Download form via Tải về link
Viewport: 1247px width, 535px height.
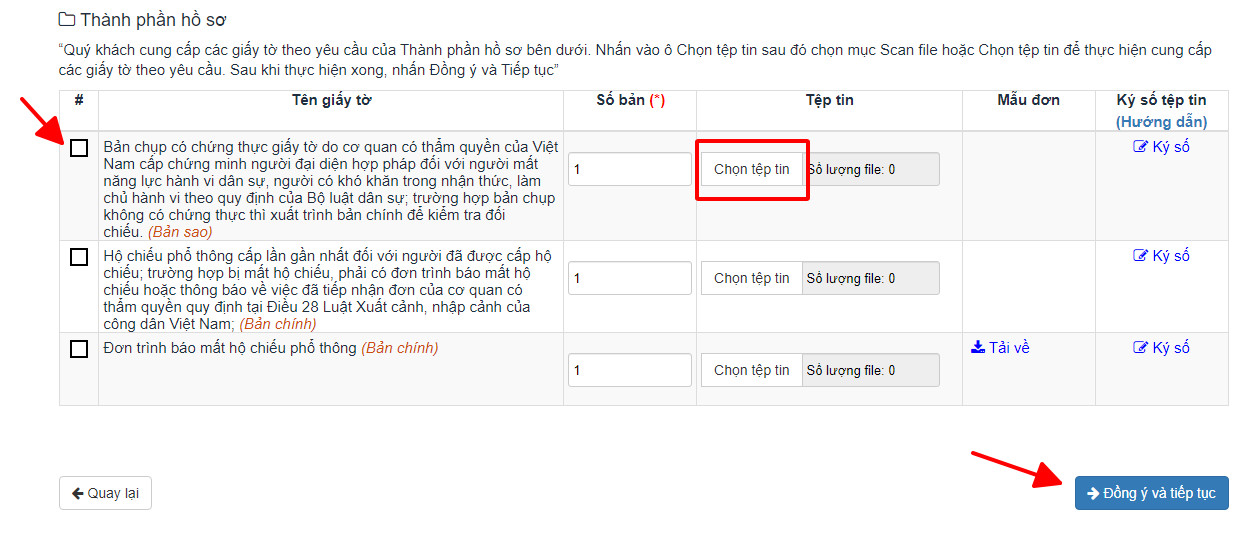point(1000,348)
